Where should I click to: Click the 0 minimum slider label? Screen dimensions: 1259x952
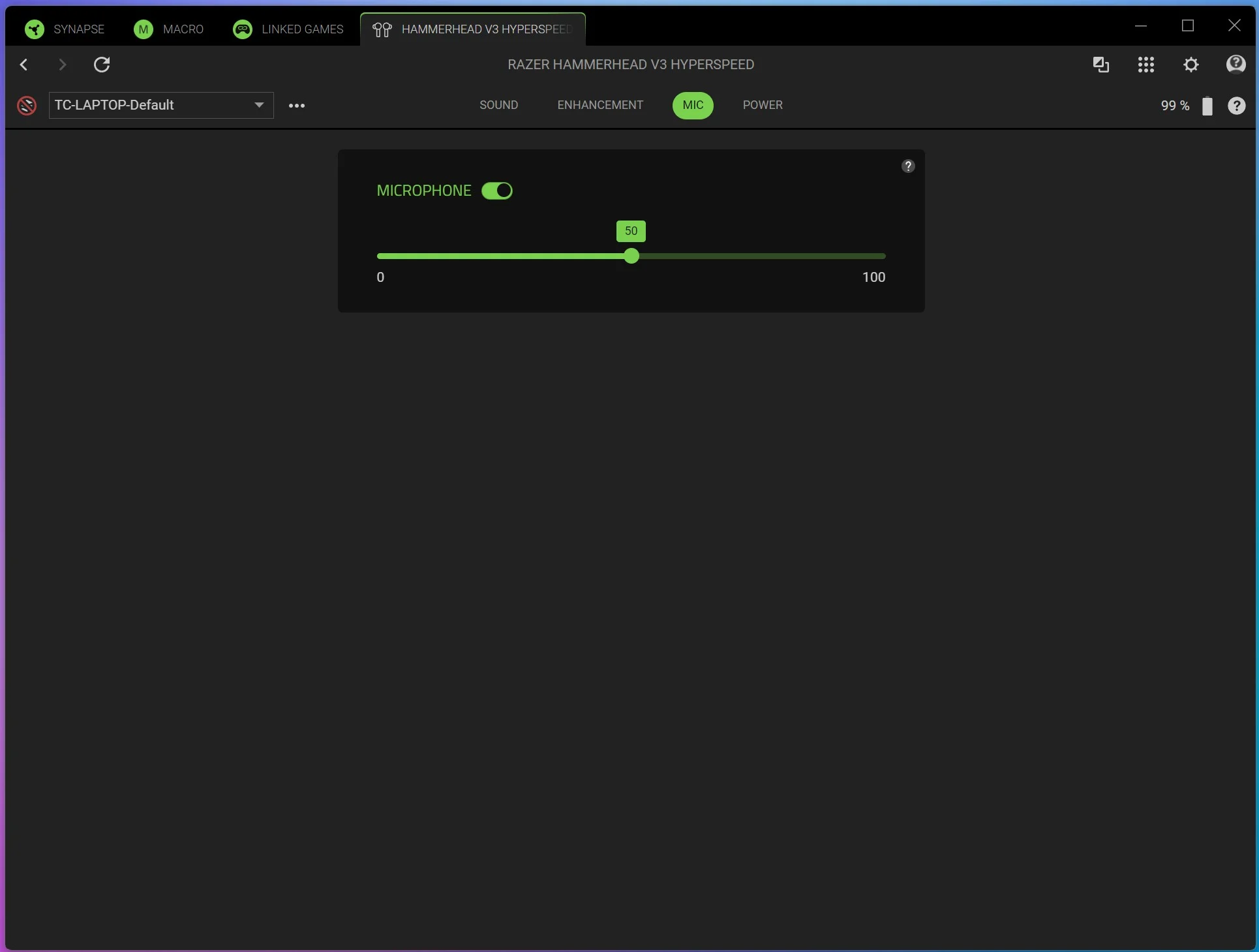pyautogui.click(x=380, y=277)
